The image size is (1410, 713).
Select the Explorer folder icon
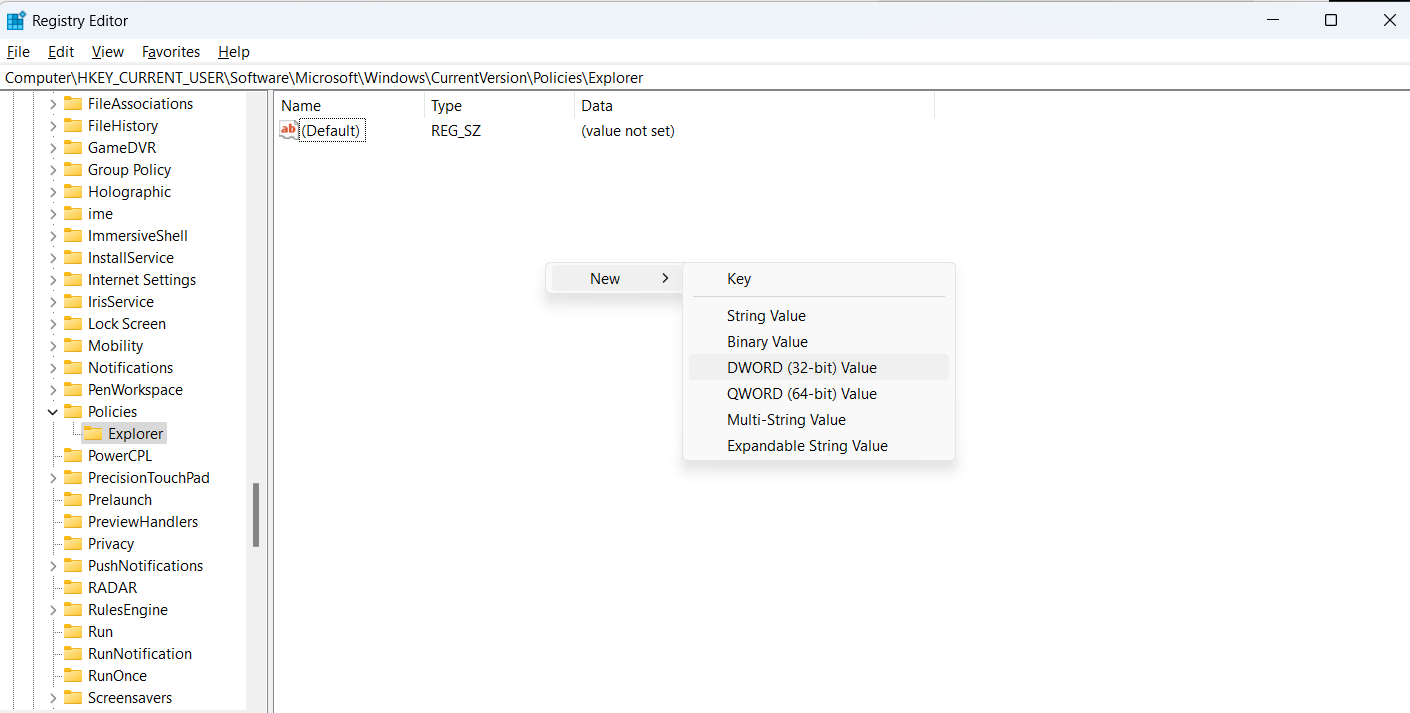pyautogui.click(x=96, y=433)
